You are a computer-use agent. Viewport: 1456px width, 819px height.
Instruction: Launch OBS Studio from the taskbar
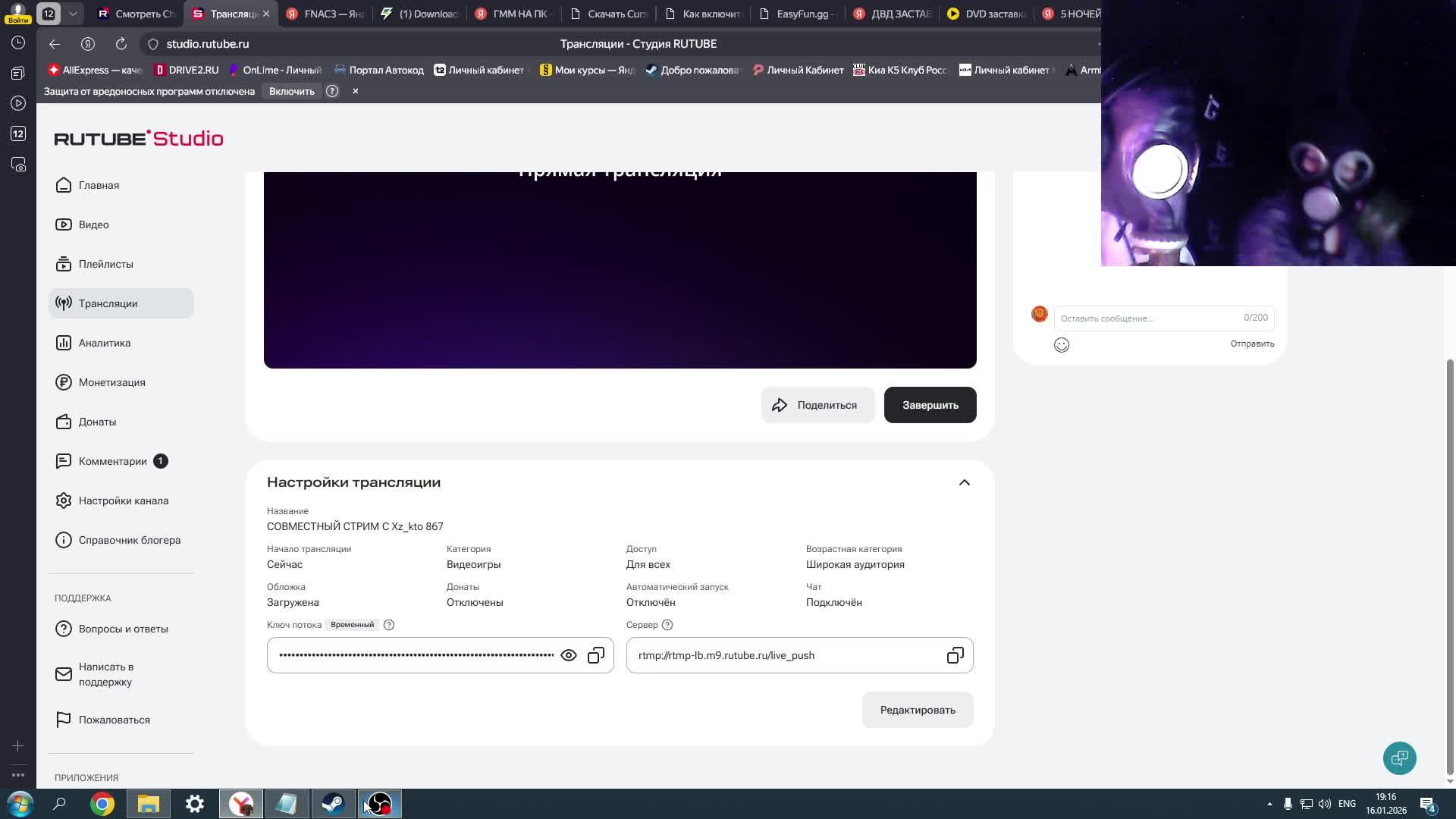click(379, 804)
